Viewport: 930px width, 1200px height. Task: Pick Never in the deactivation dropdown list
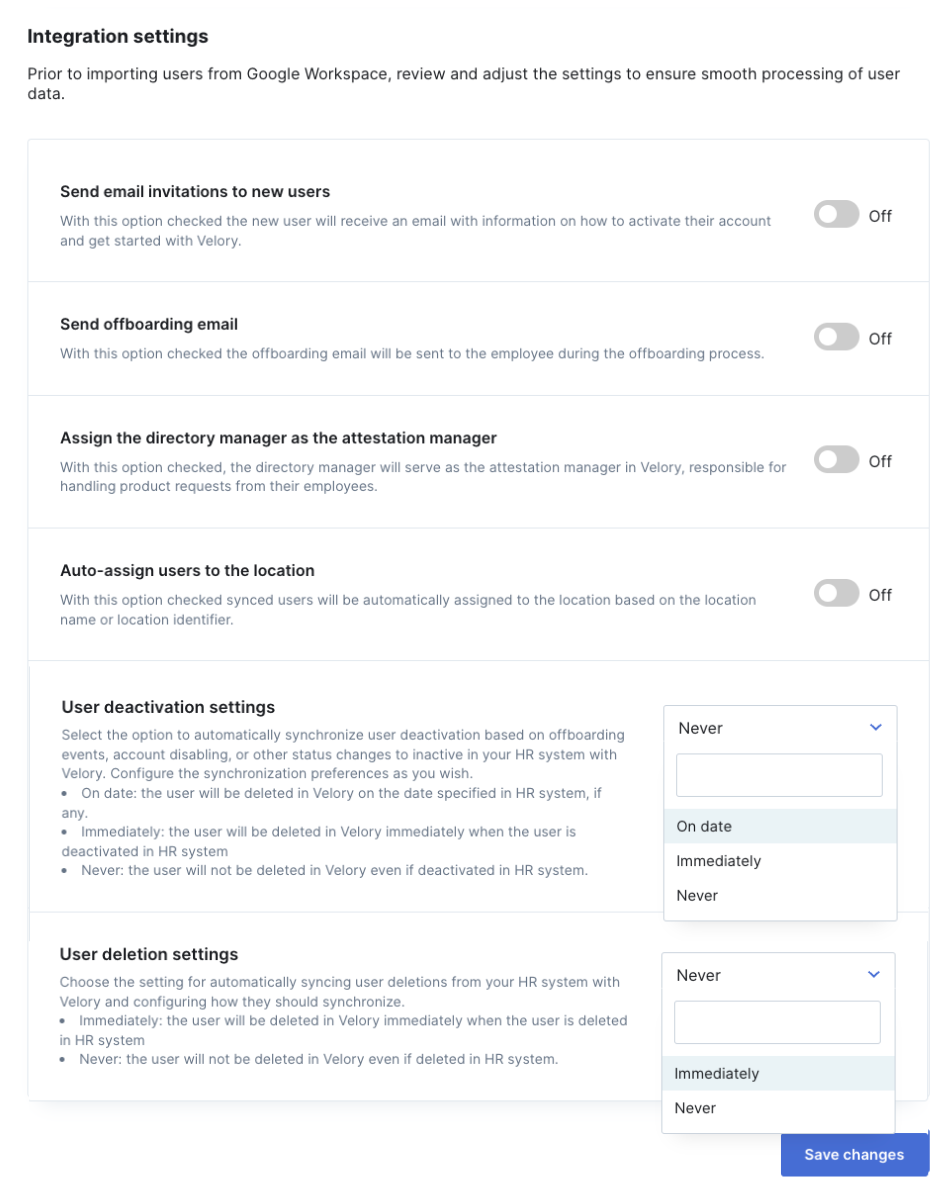pyautogui.click(x=780, y=895)
